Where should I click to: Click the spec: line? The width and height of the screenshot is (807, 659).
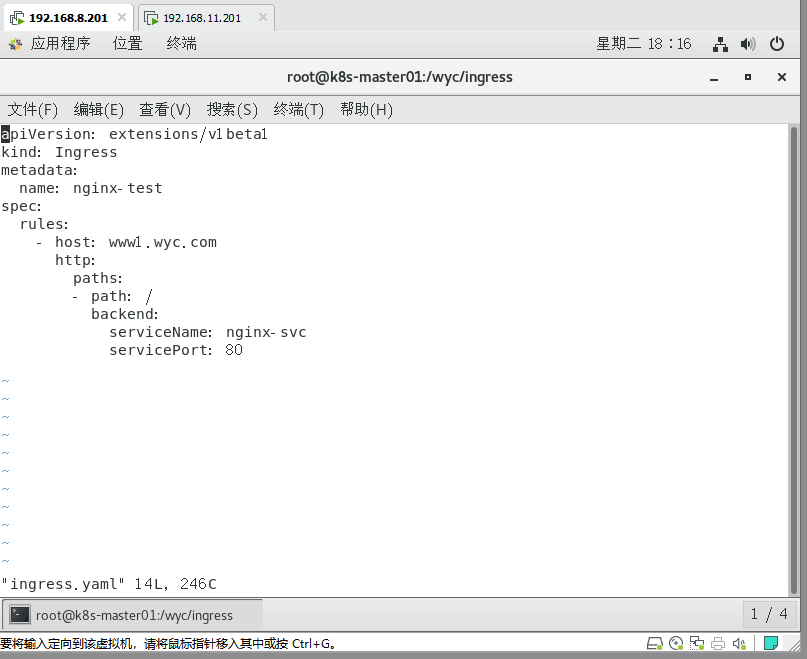click(21, 206)
